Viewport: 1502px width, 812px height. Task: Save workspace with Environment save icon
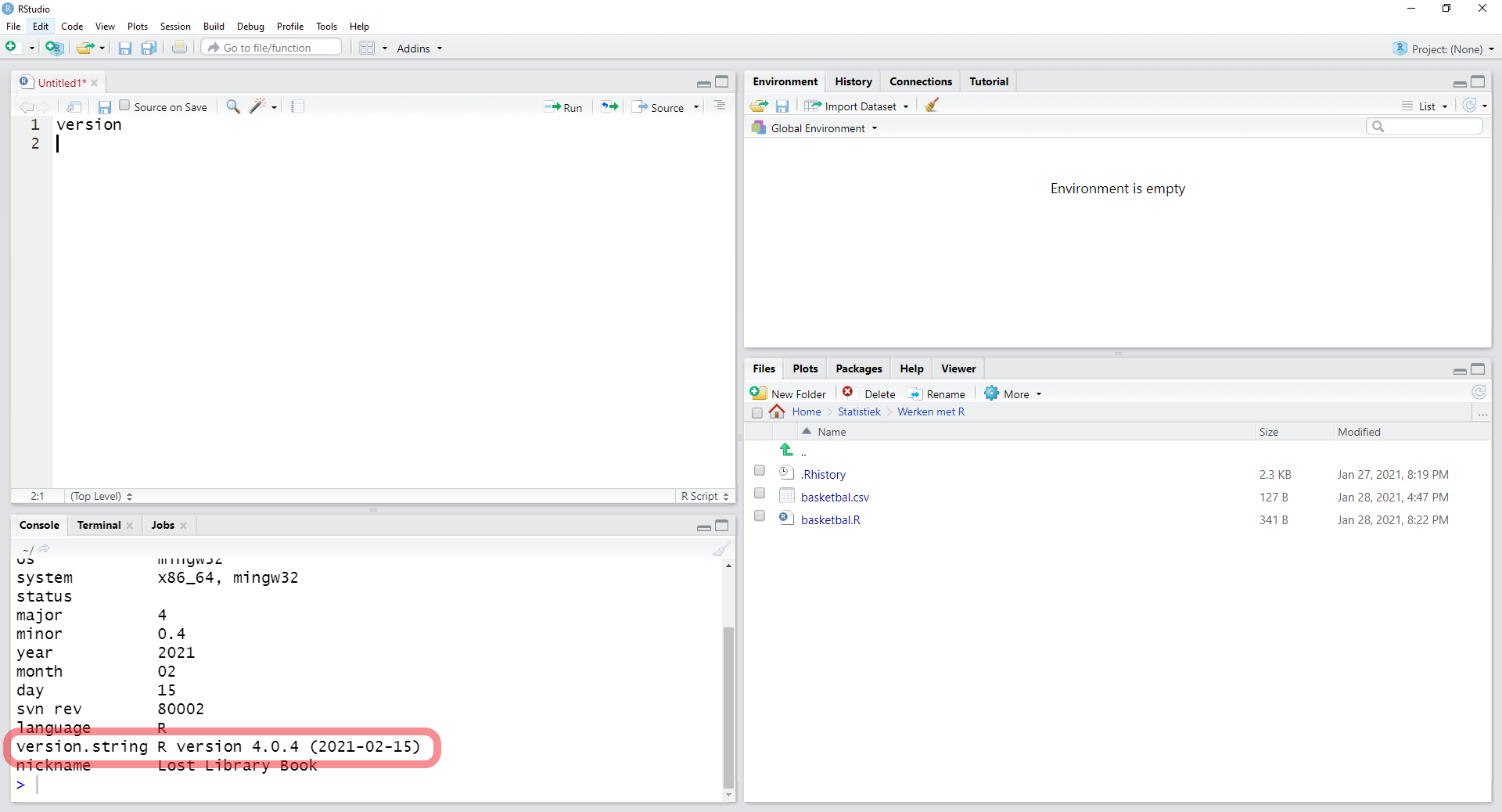(x=782, y=106)
